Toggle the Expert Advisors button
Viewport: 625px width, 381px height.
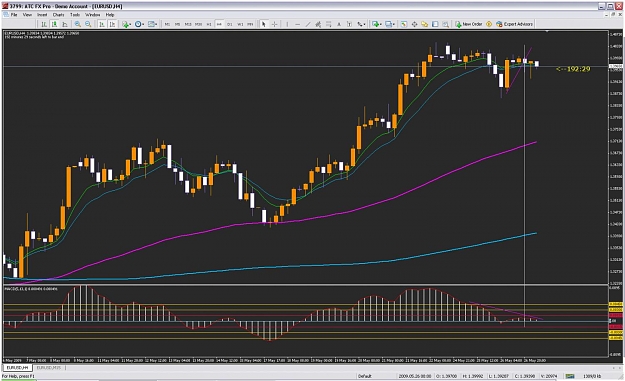pos(514,24)
